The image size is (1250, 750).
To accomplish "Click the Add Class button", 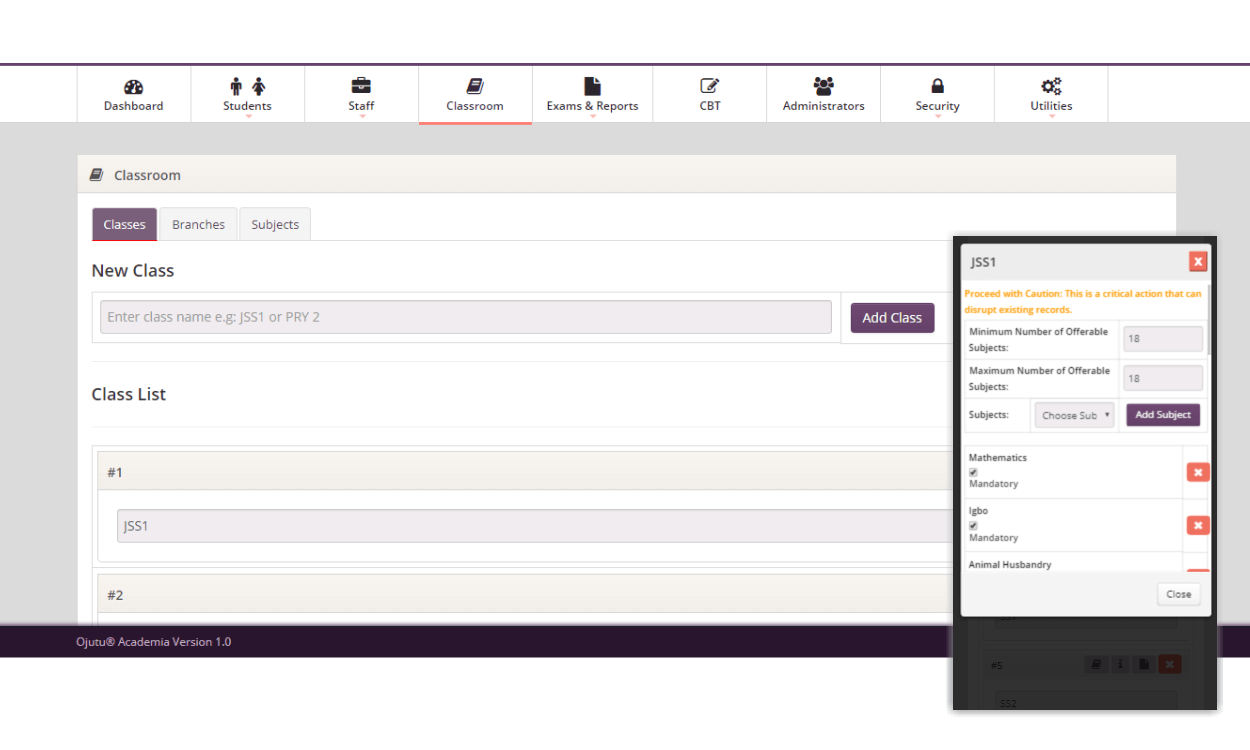I will tap(892, 318).
